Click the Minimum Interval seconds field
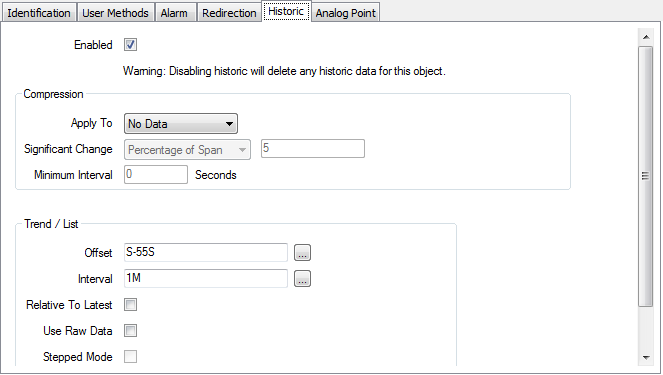This screenshot has height=375, width=663. (156, 174)
